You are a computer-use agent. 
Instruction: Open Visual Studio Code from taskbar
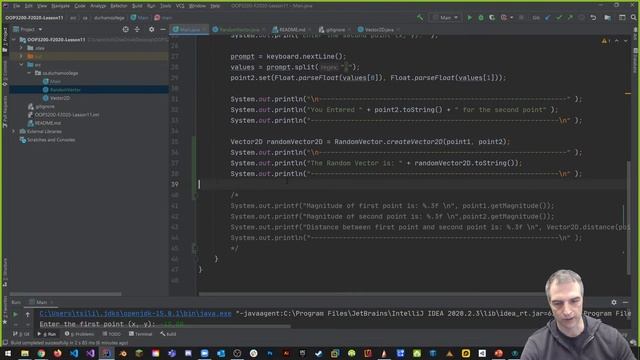click(x=74, y=353)
